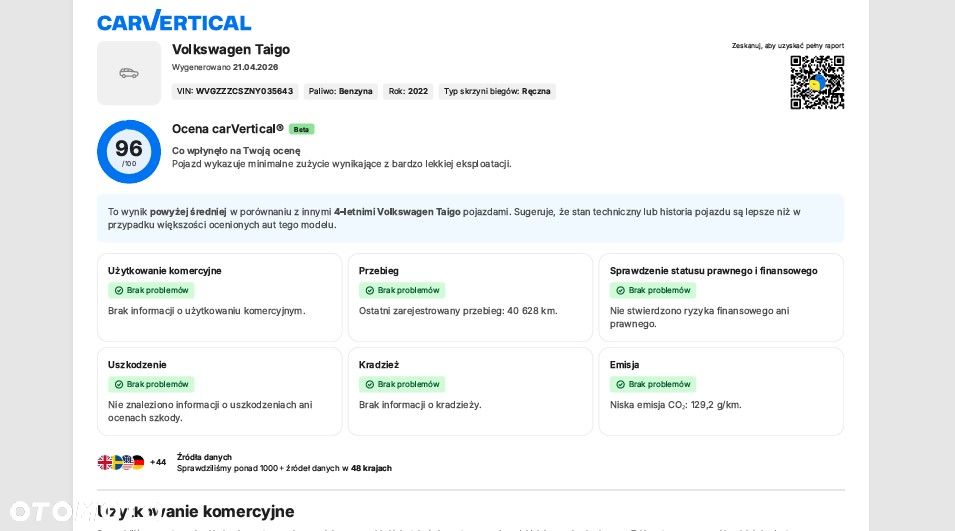Click the Wygenerowano 21.04.2026 date
Image resolution: width=955 pixels, height=531 pixels.
[x=225, y=67]
